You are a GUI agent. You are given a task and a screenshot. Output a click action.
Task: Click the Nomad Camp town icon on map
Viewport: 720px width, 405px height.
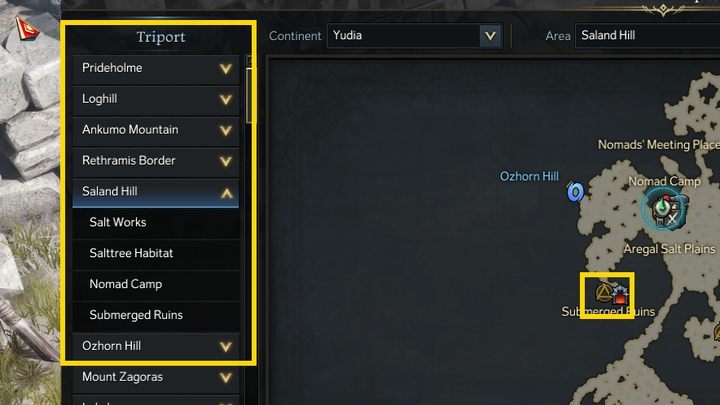(x=661, y=209)
